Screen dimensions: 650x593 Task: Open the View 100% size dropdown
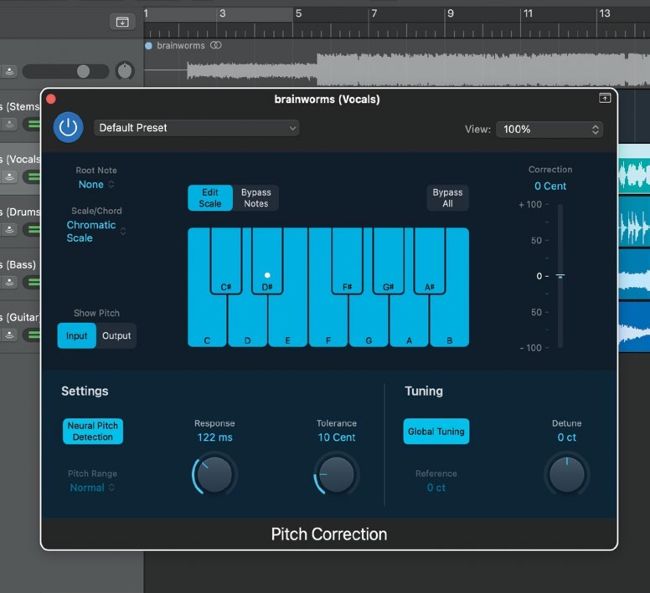click(549, 129)
